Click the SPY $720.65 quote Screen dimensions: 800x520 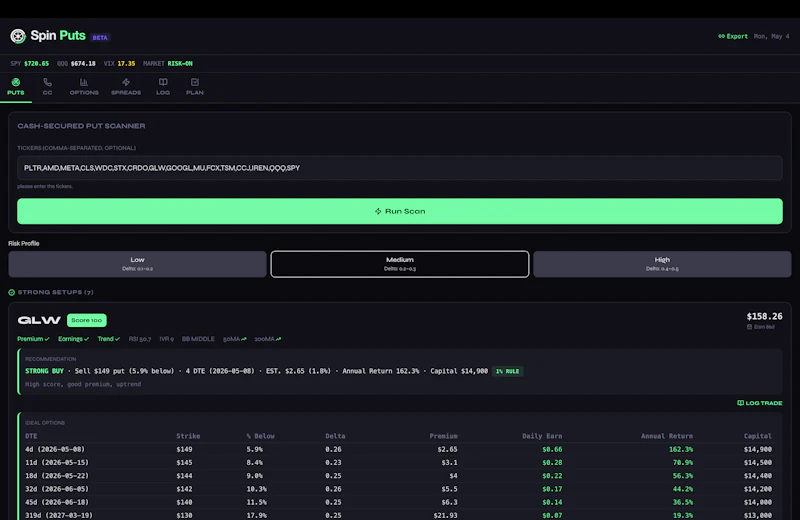pyautogui.click(x=30, y=64)
